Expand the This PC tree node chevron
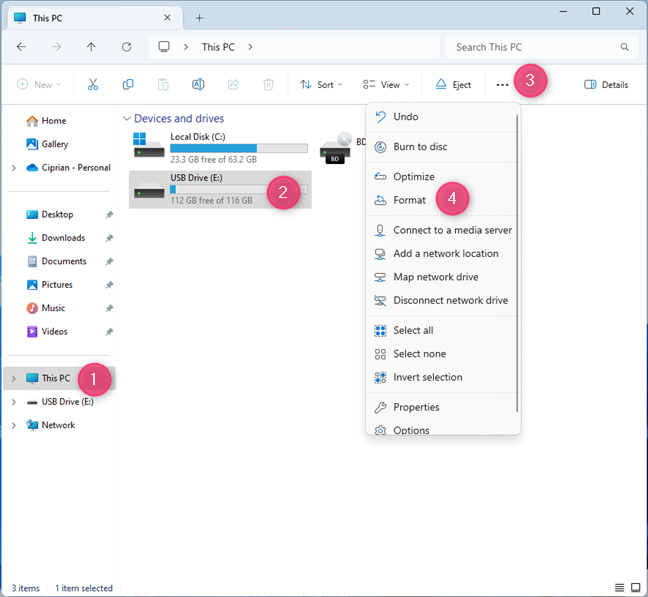 coord(13,379)
